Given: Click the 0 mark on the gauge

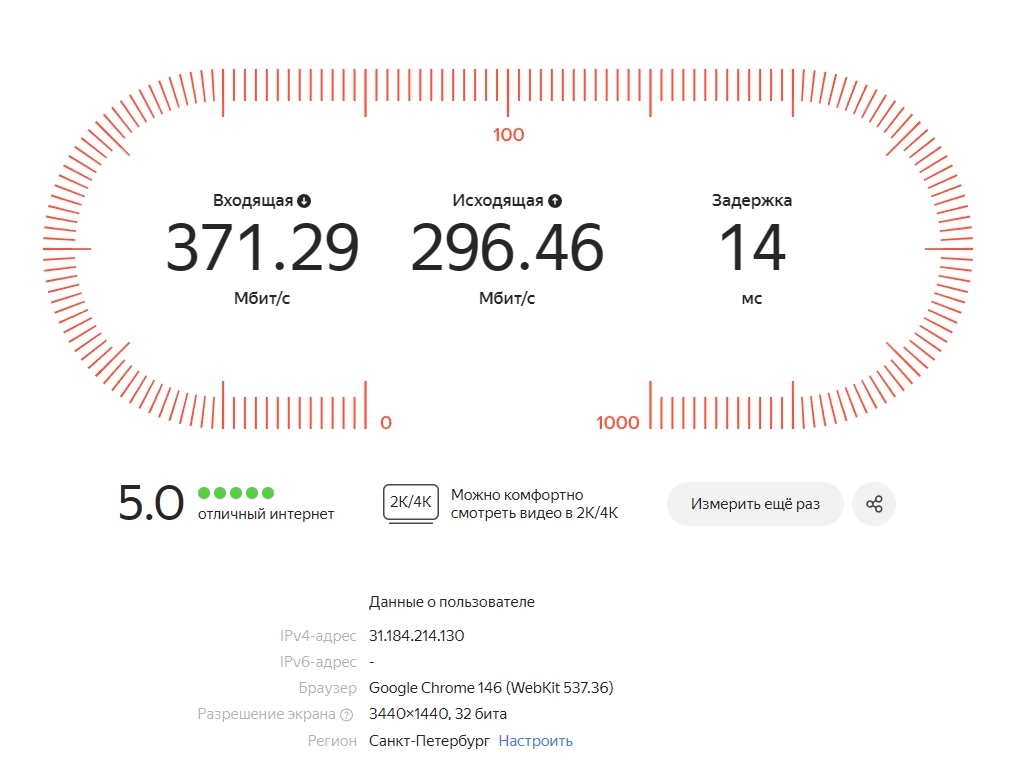Looking at the screenshot, I should pyautogui.click(x=386, y=423).
